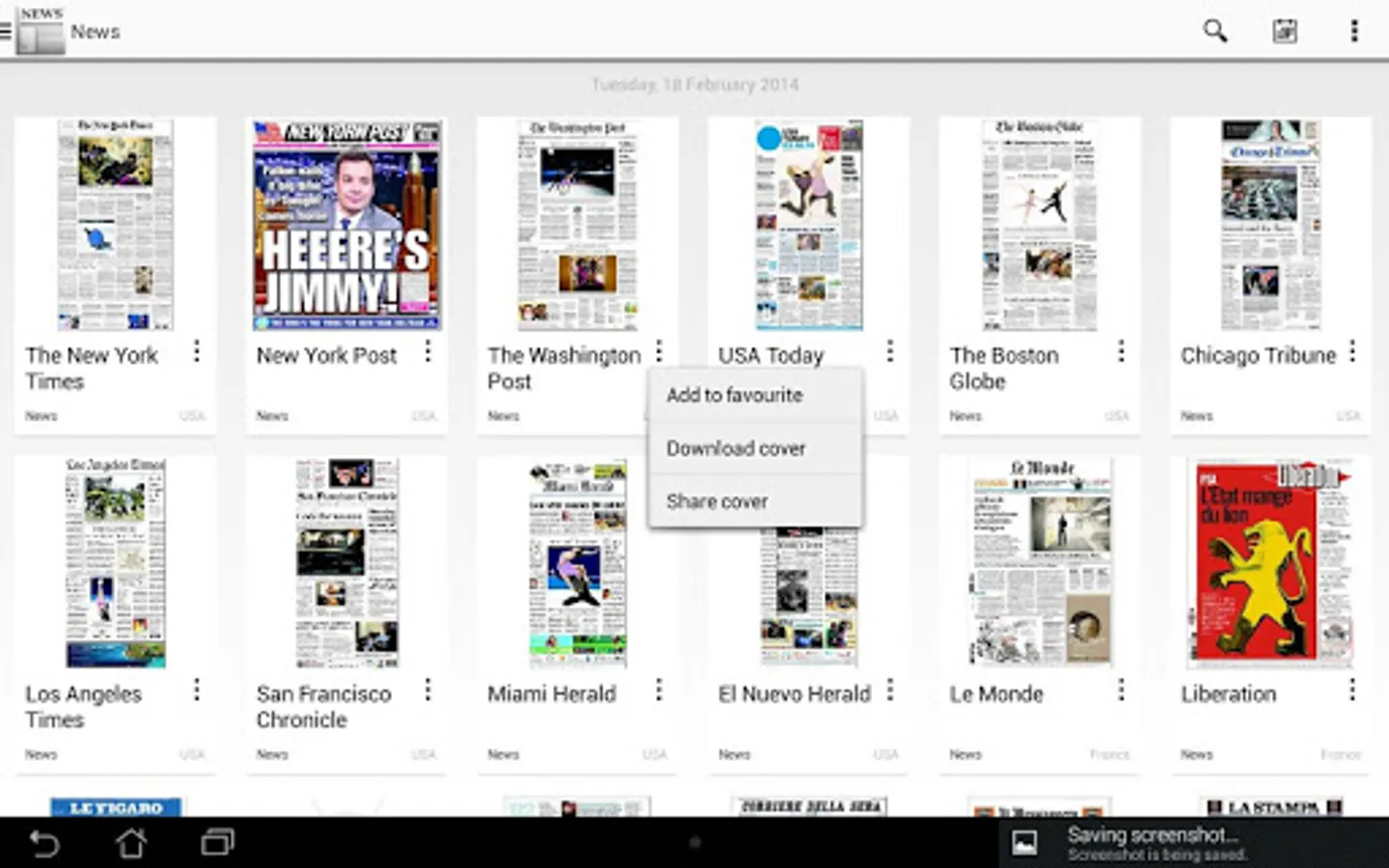Open options for The Boston Globe
The width and height of the screenshot is (1389, 868).
coord(1121,351)
